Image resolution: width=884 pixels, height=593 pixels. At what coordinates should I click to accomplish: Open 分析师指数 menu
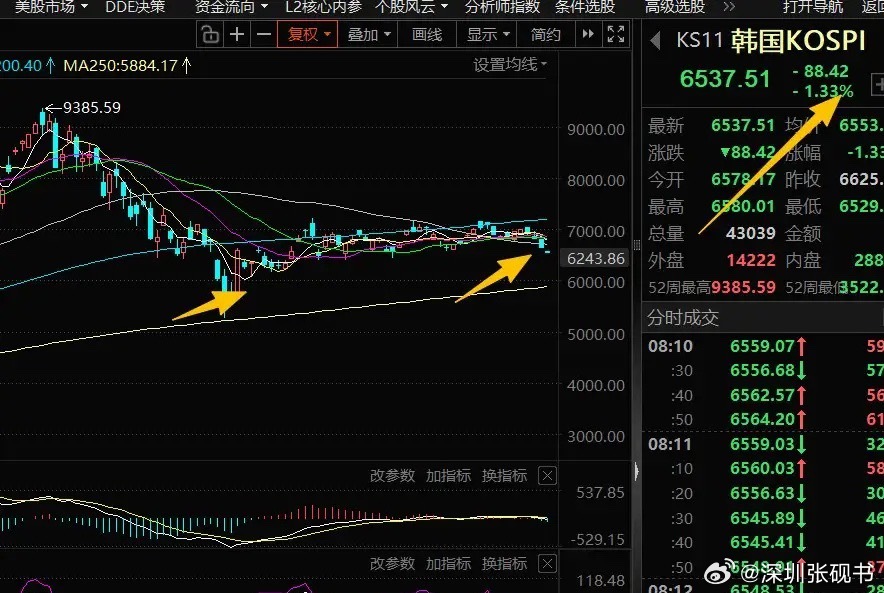(502, 7)
